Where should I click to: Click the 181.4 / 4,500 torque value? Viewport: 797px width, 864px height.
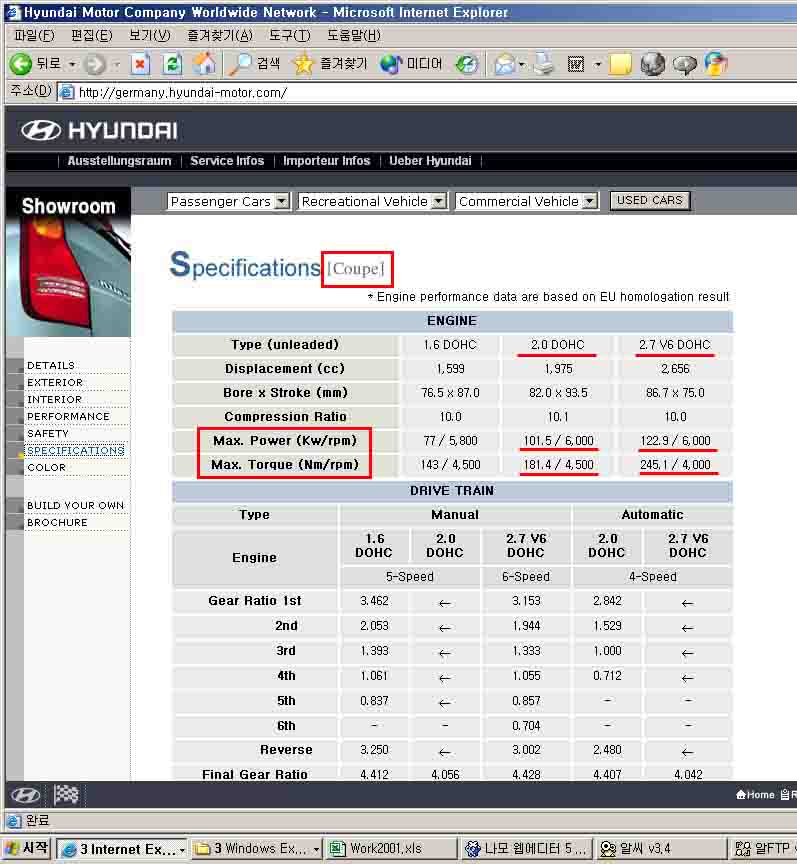pyautogui.click(x=558, y=465)
